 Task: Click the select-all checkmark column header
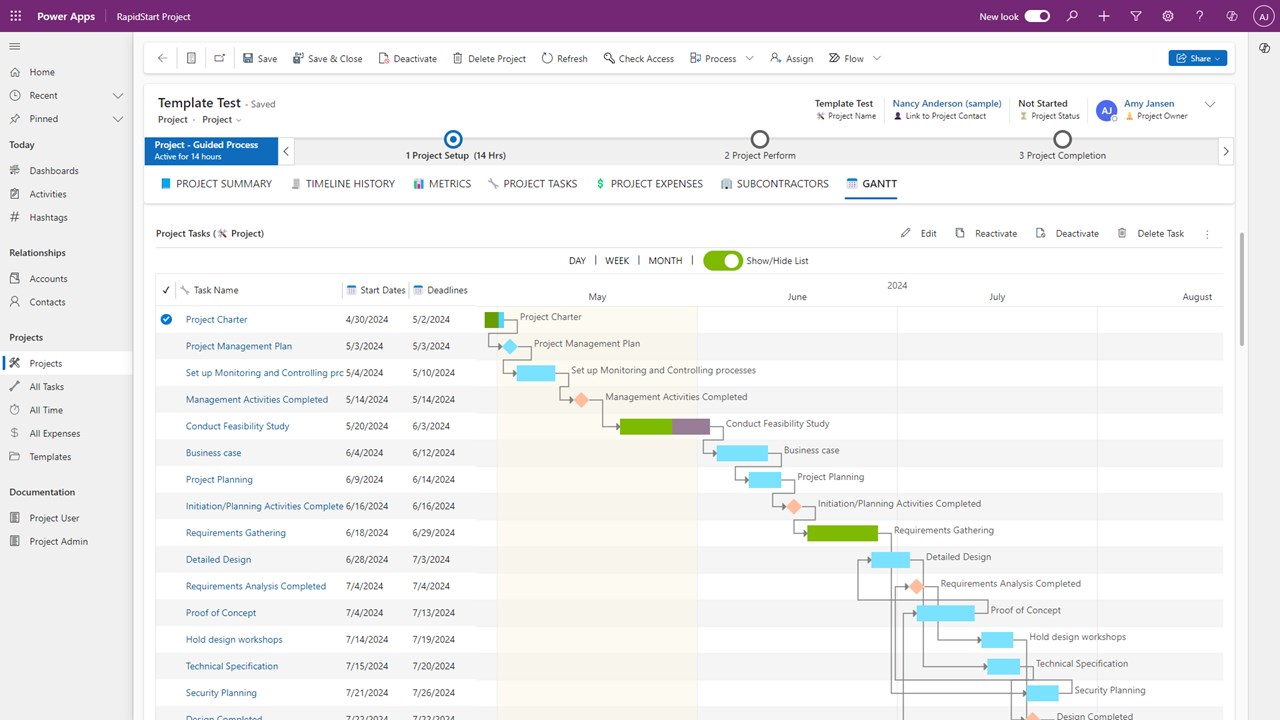pyautogui.click(x=166, y=290)
